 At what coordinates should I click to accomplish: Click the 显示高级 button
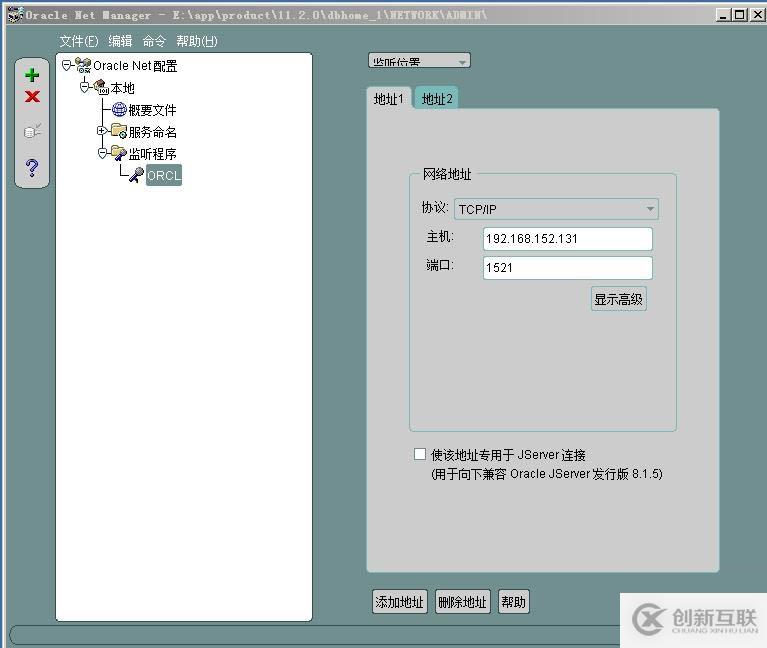619,299
